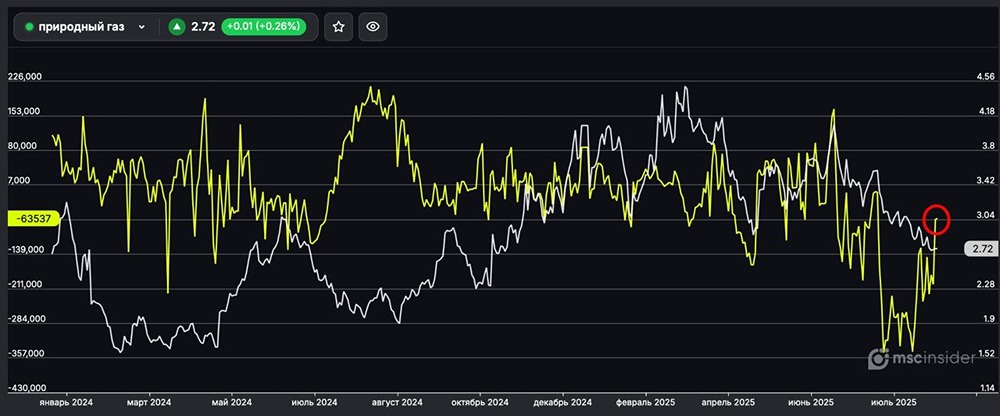Select the red circle marker on the chart
Screen dimensions: 1000x416
pos(938,217)
